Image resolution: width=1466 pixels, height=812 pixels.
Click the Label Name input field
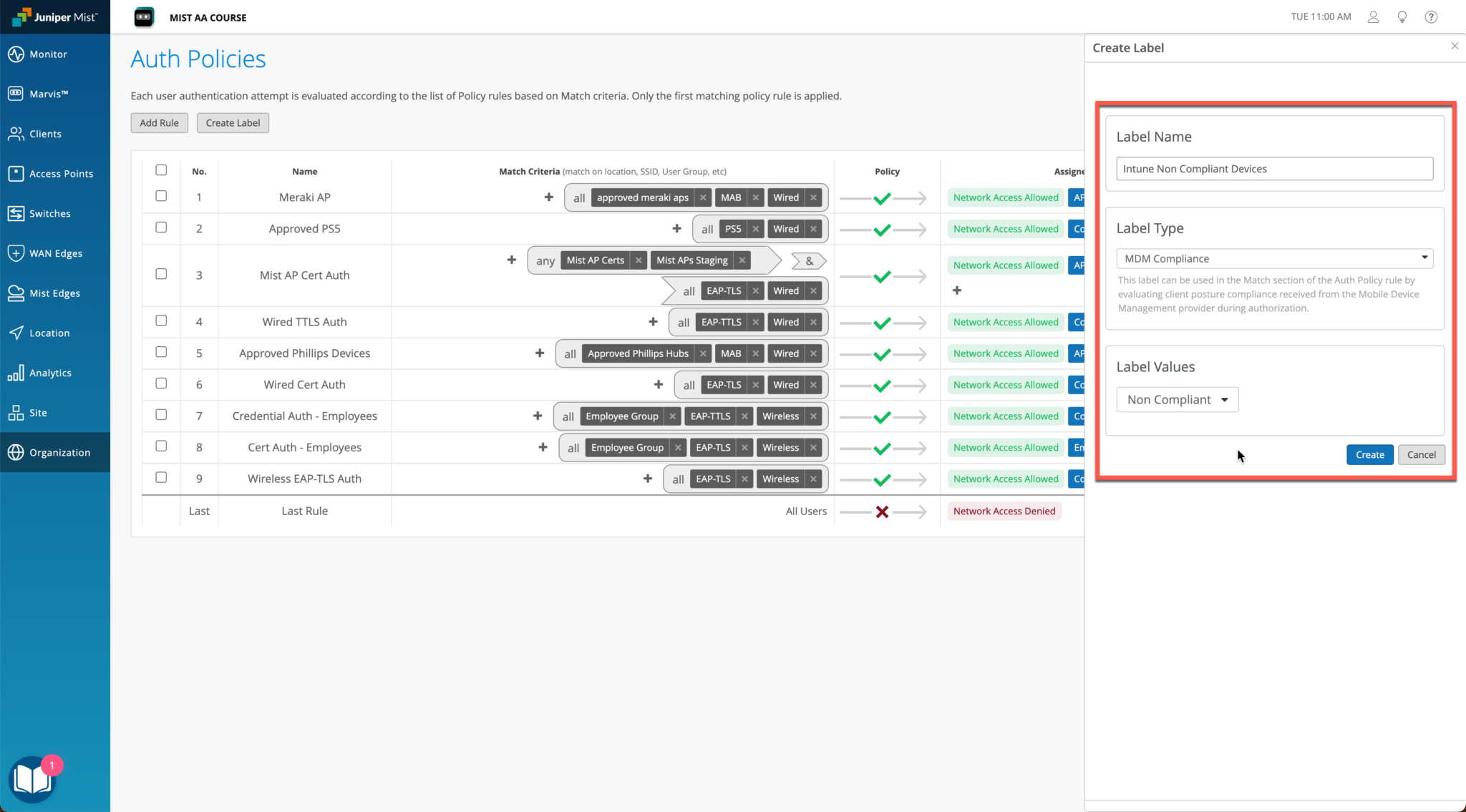click(x=1273, y=169)
